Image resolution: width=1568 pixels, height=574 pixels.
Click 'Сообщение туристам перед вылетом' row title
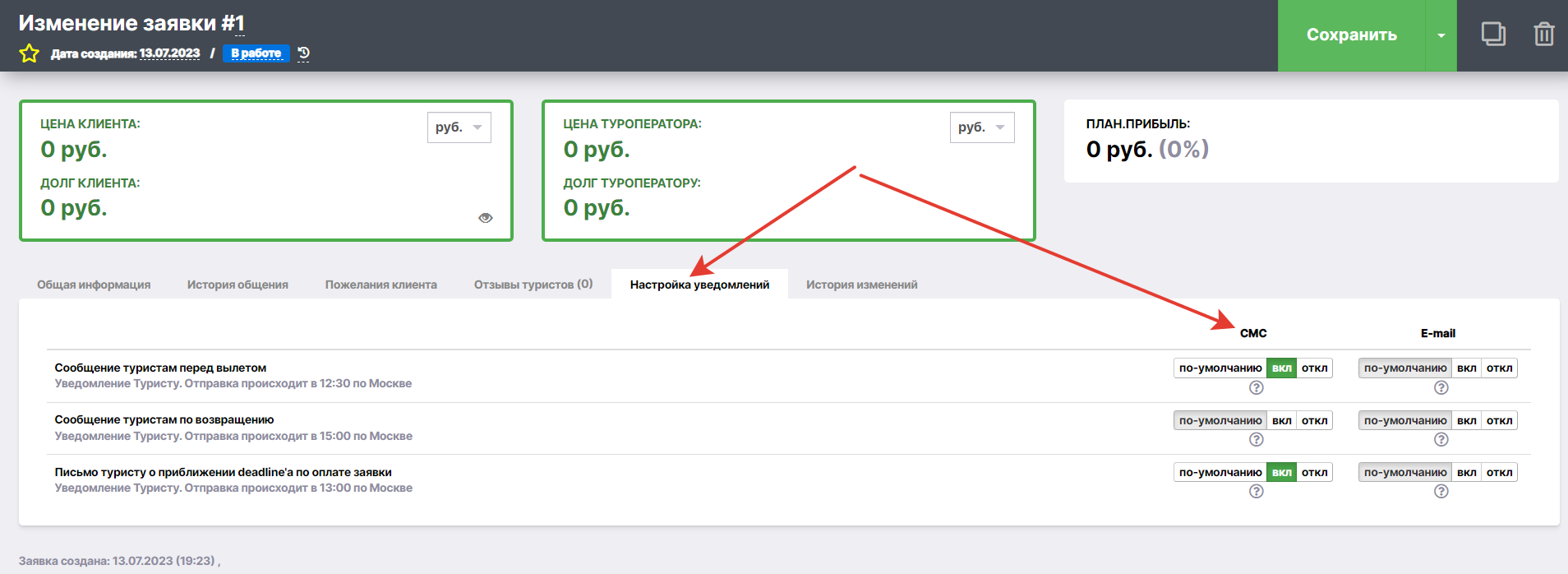coord(160,368)
